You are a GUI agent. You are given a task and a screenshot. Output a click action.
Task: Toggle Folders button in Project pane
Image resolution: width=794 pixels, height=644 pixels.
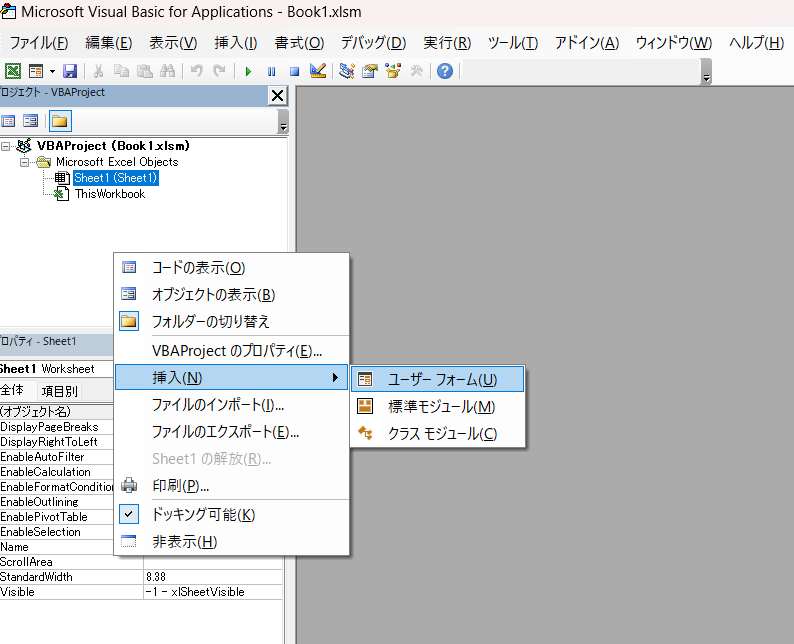[60, 121]
